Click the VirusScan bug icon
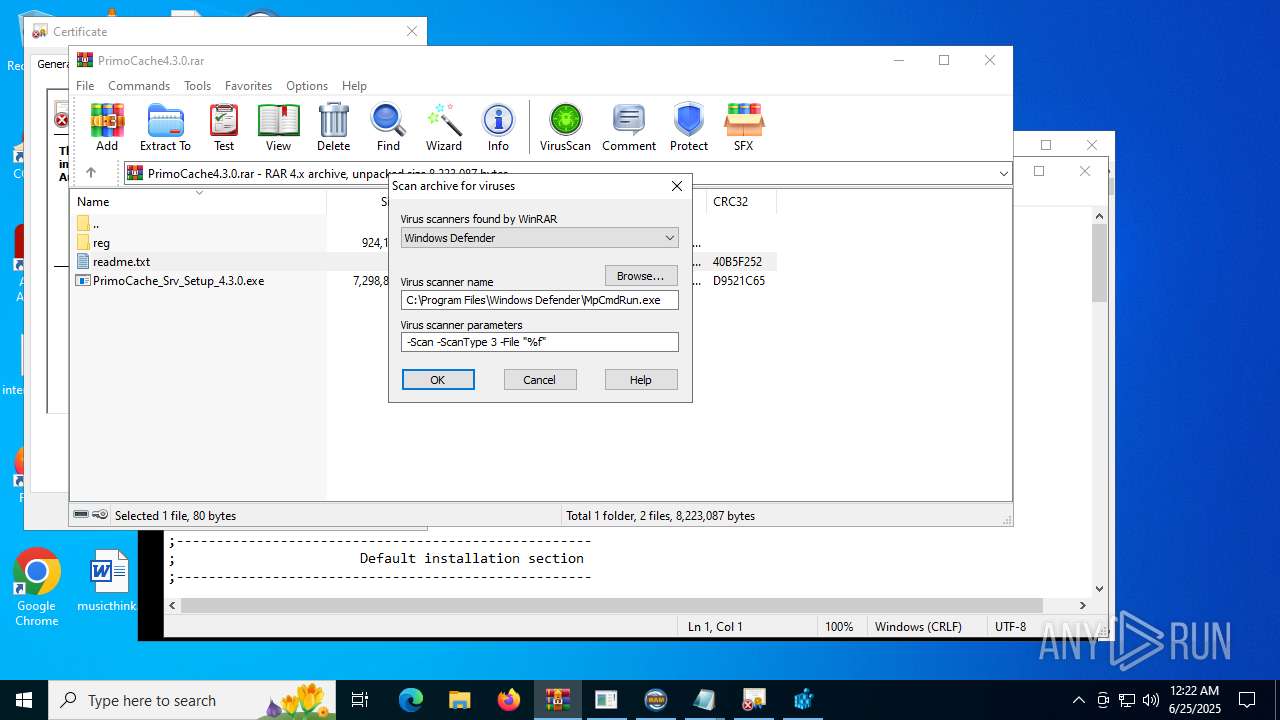Screen dimensions: 1280x720 (565, 127)
